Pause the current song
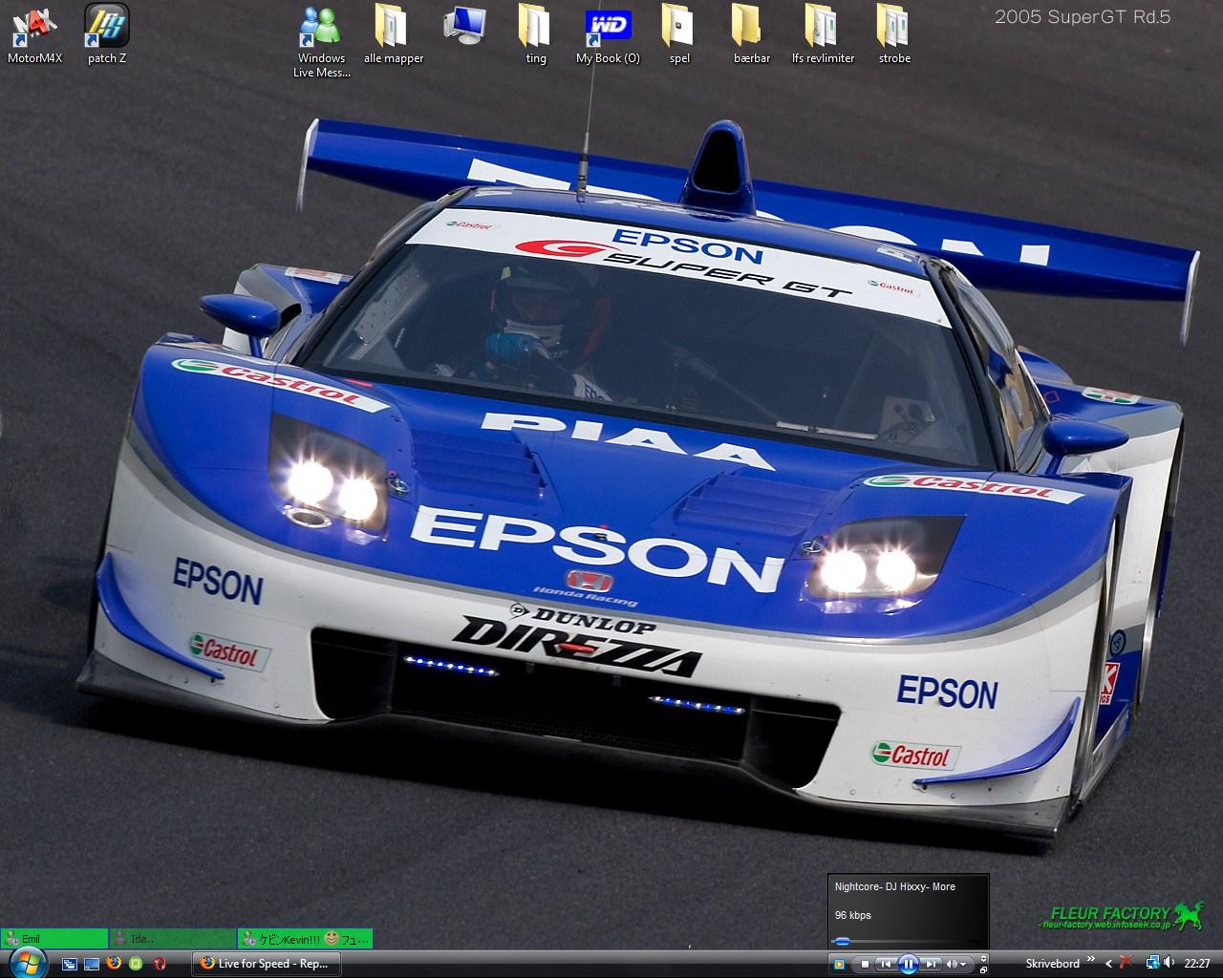 (x=909, y=964)
